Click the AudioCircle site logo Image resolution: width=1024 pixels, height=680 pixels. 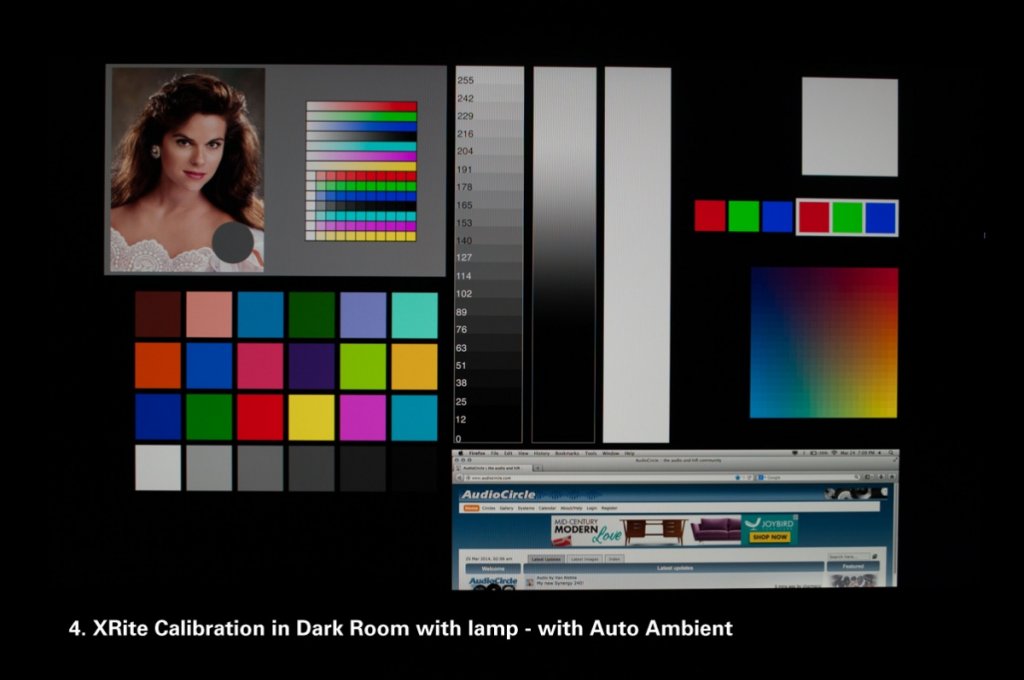(x=498, y=495)
